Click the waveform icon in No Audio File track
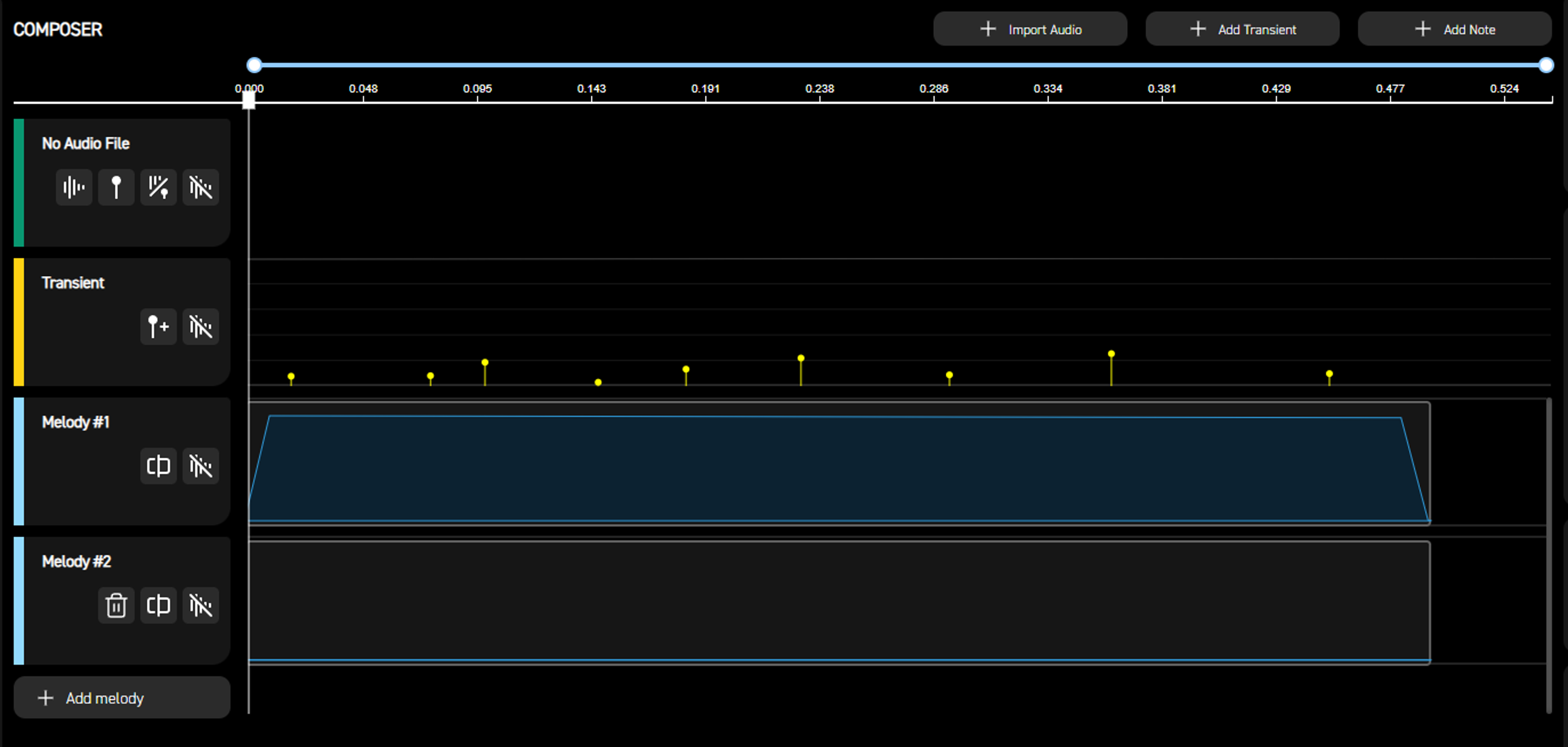 (73, 187)
